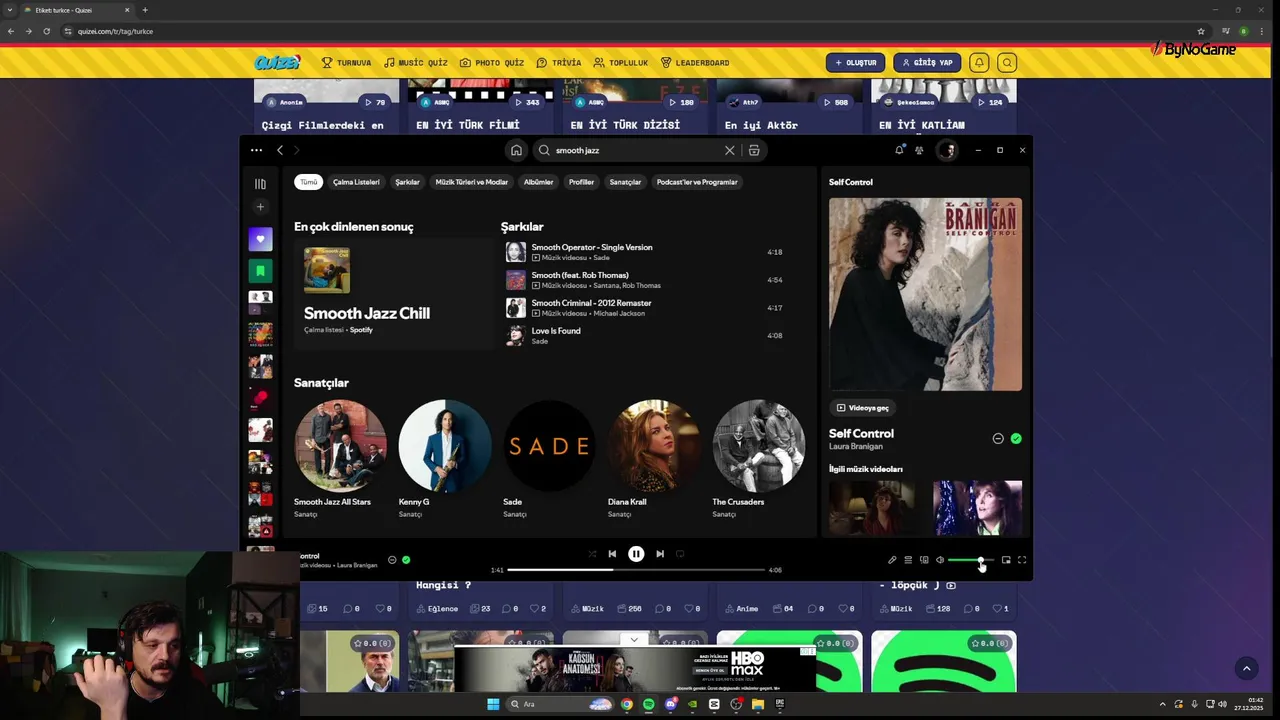Go back in Spotify navigation

[280, 150]
